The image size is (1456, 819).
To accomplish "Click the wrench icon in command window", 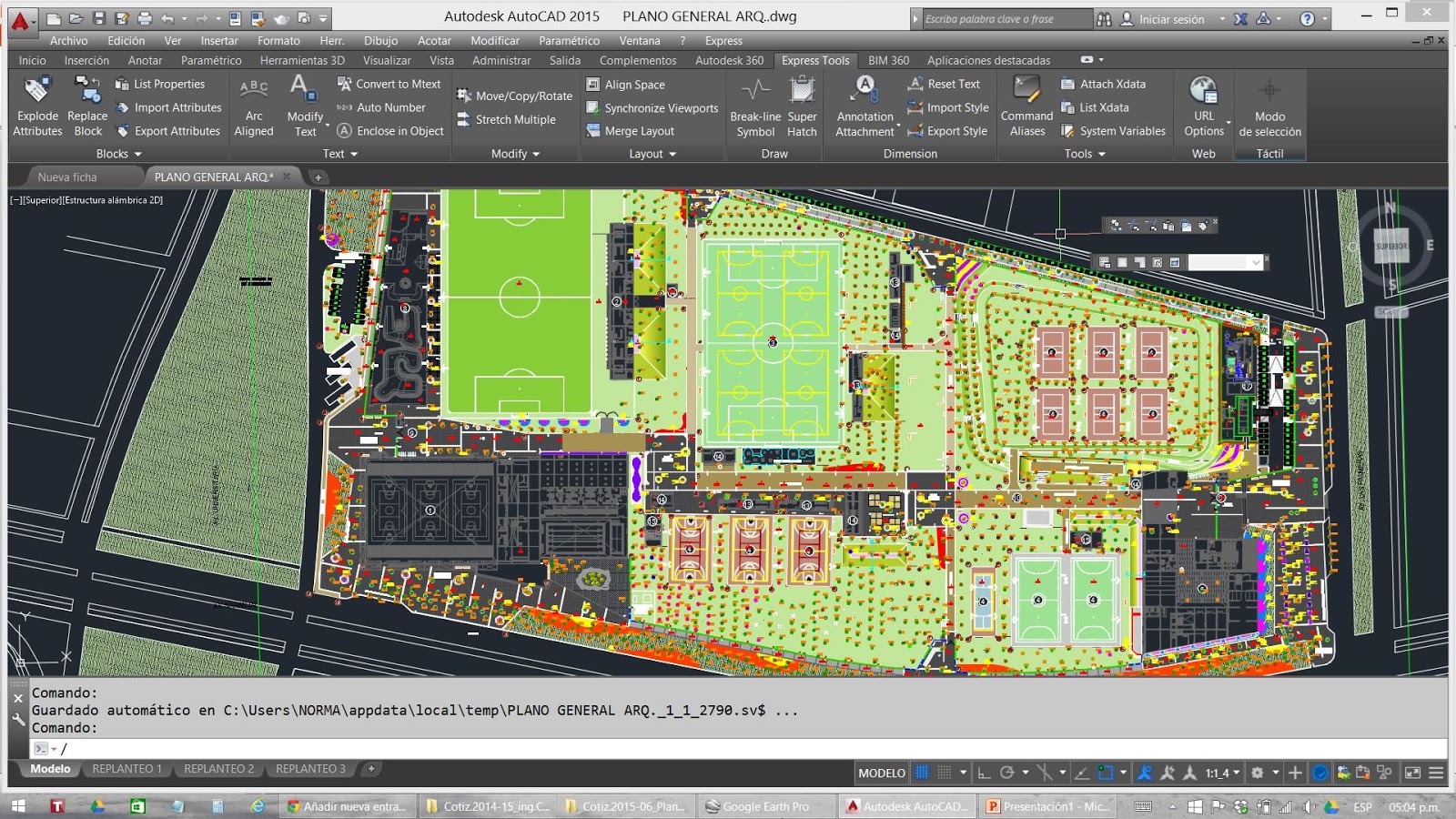I will pyautogui.click(x=18, y=719).
